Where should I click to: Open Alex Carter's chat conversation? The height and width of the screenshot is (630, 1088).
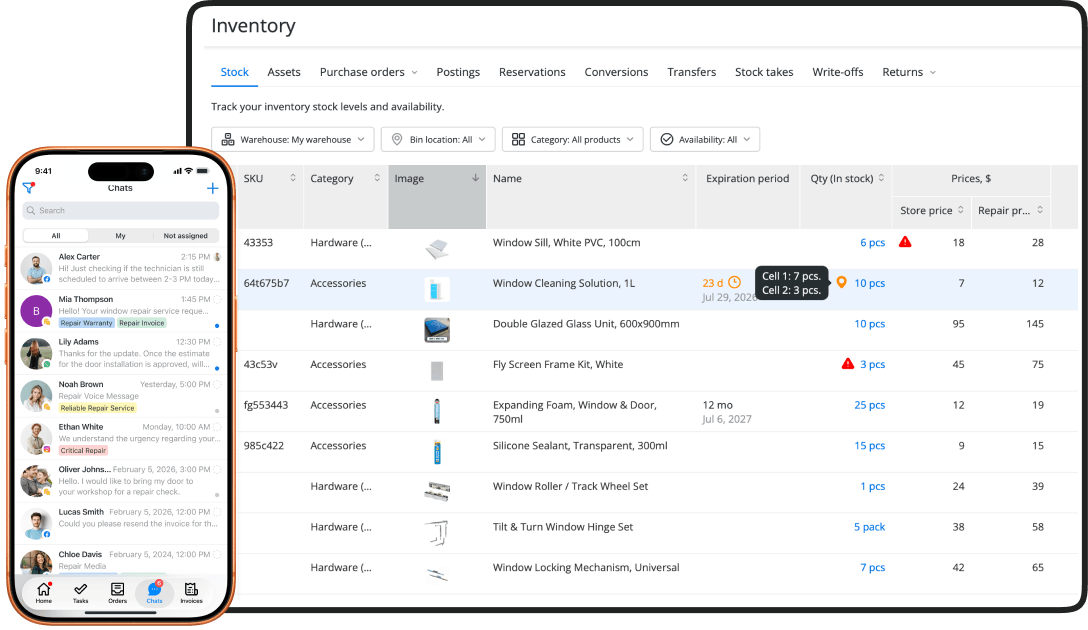[121, 268]
